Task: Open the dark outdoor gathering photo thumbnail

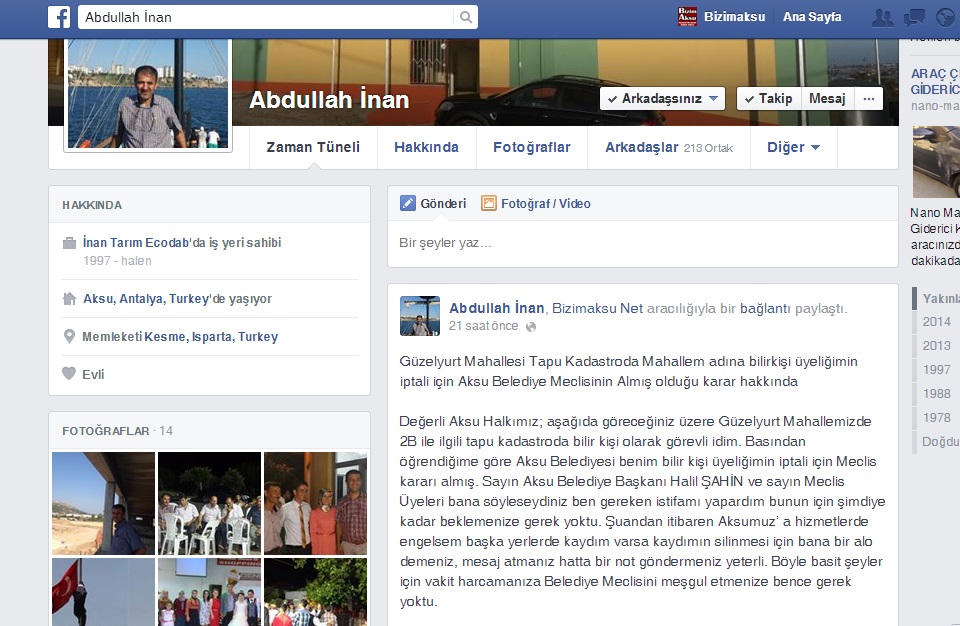Action: pyautogui.click(x=315, y=592)
